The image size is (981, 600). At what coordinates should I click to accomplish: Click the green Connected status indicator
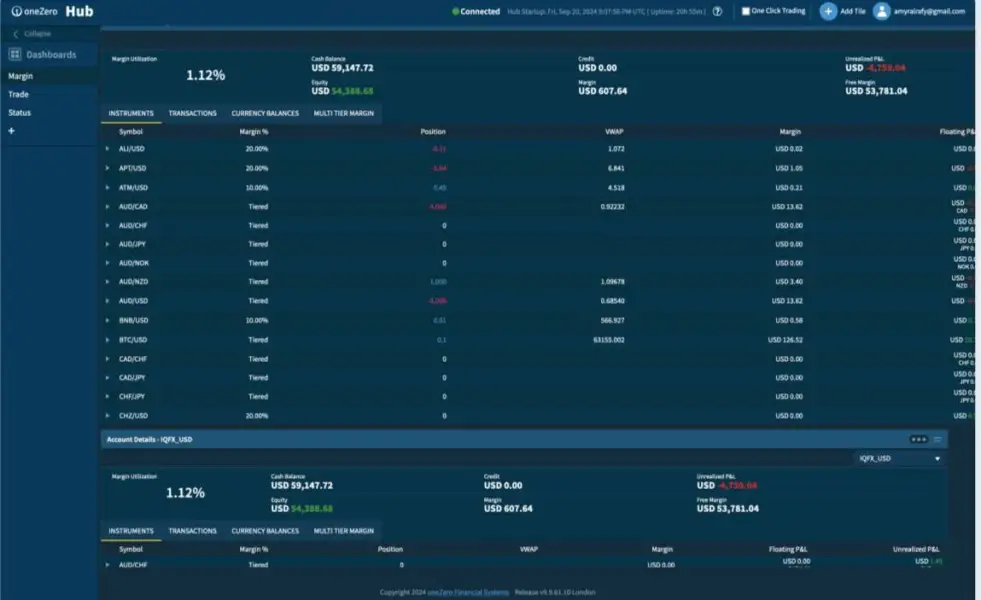click(455, 11)
